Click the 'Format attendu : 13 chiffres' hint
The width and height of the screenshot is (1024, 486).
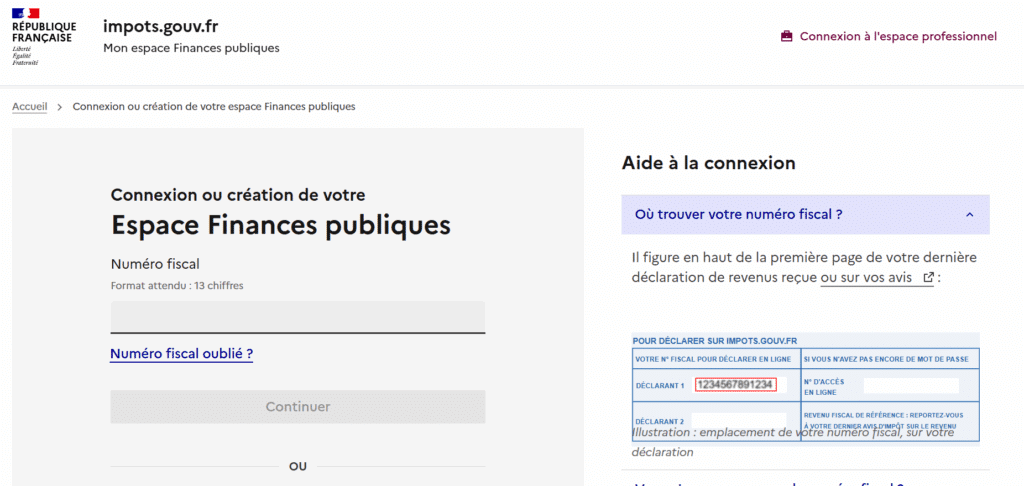(x=177, y=285)
